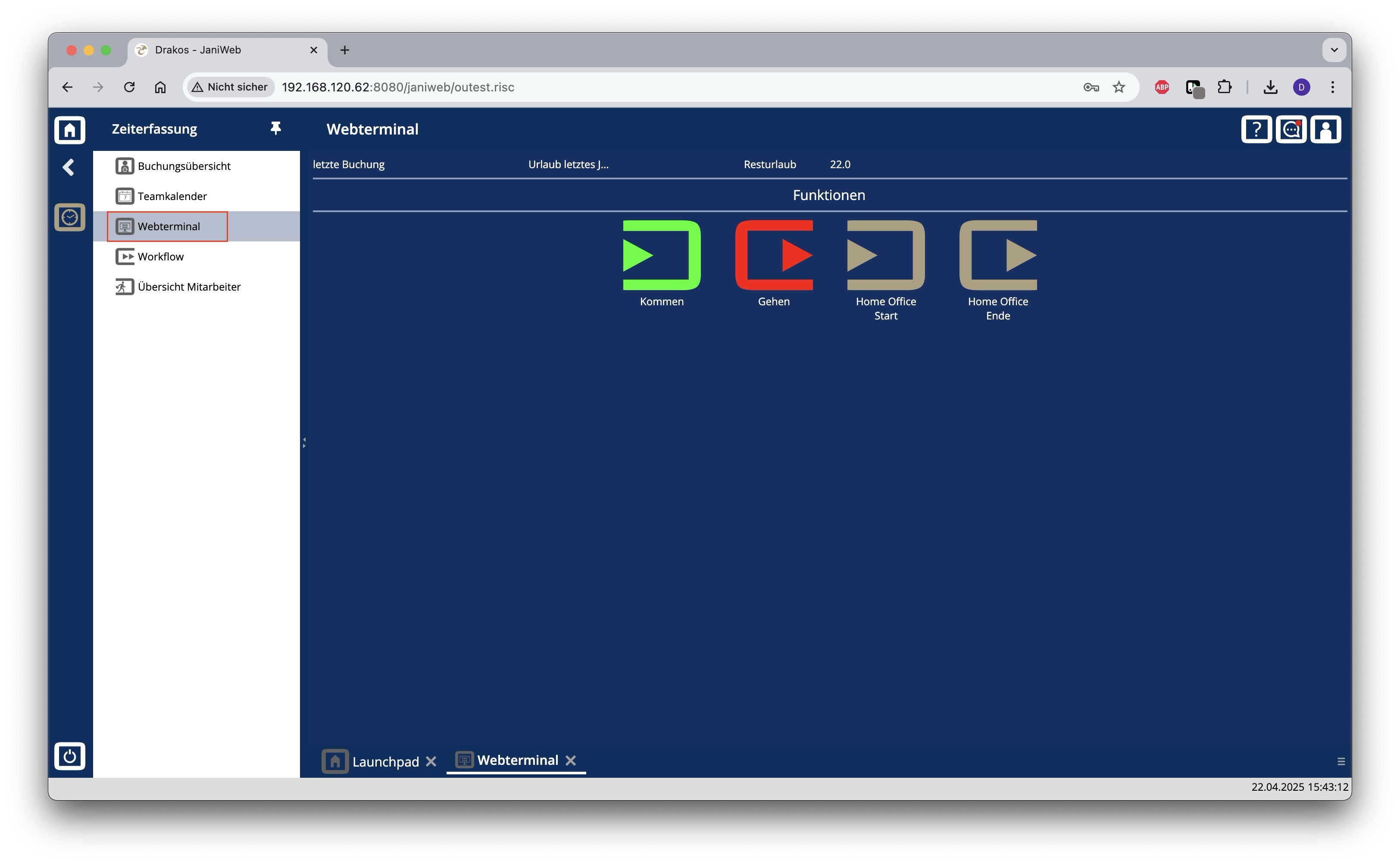Image resolution: width=1400 pixels, height=864 pixels.
Task: Pin the Zeiterfassung menu with pushpin
Action: 275,128
